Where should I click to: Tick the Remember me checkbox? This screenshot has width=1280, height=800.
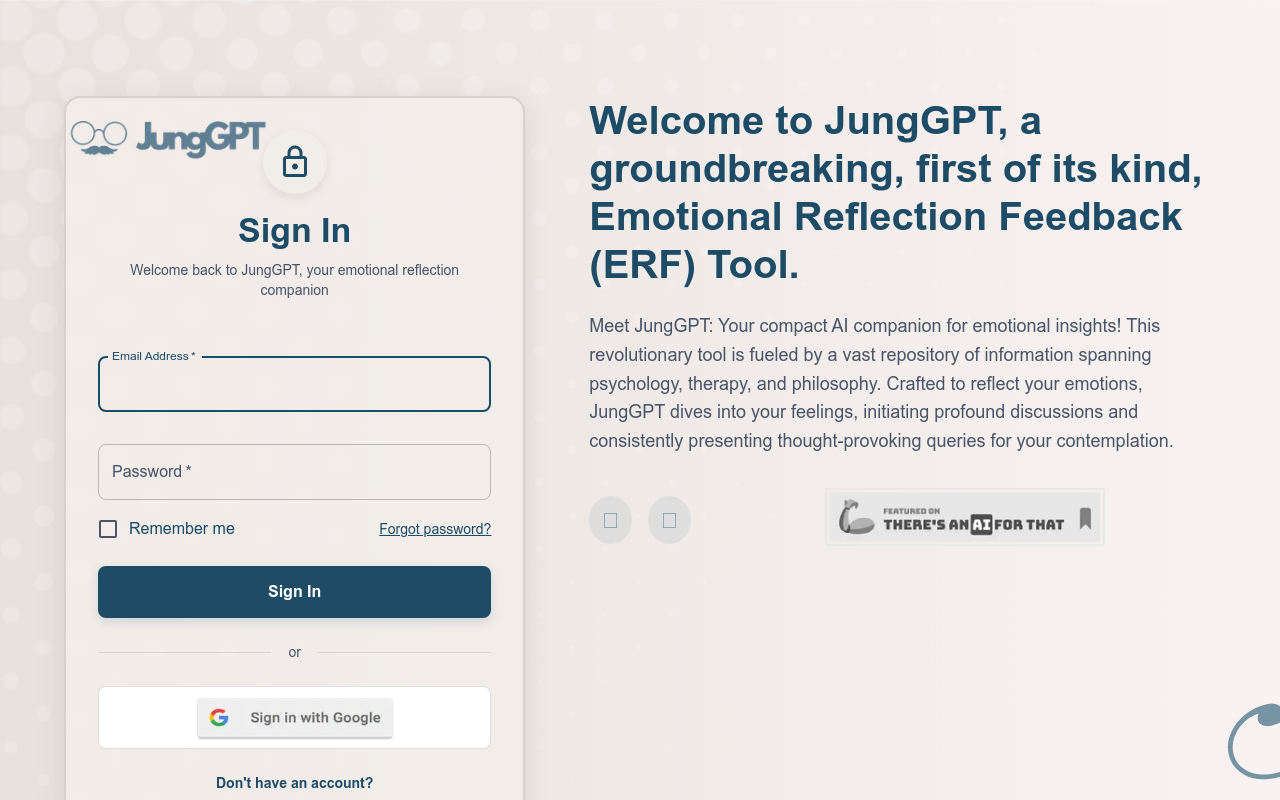(108, 529)
